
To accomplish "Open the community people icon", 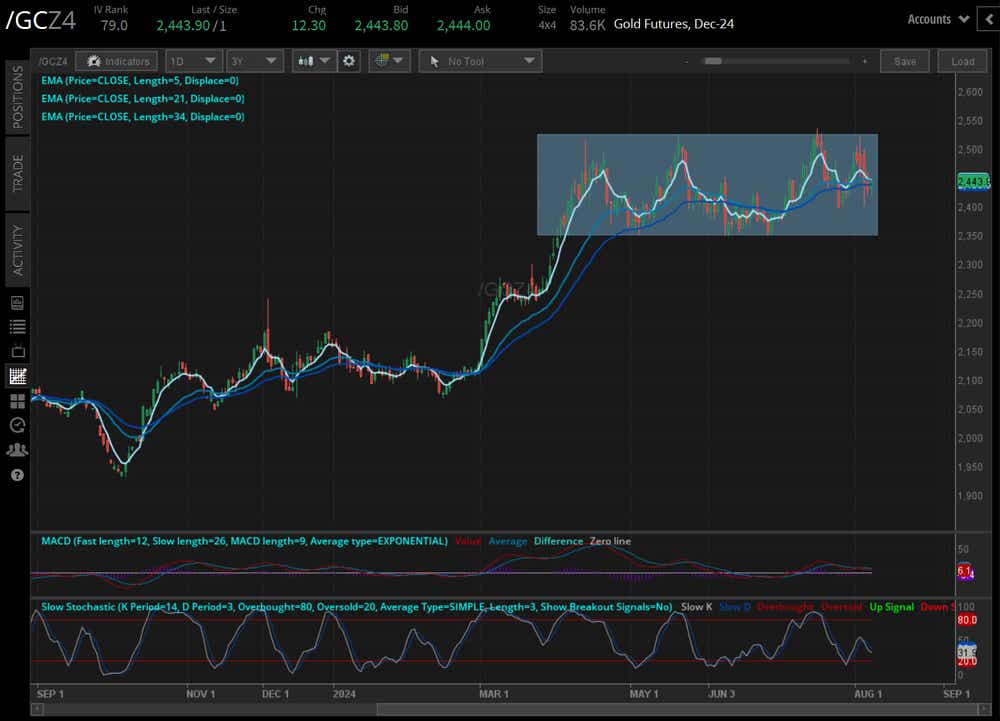I will click(x=17, y=450).
